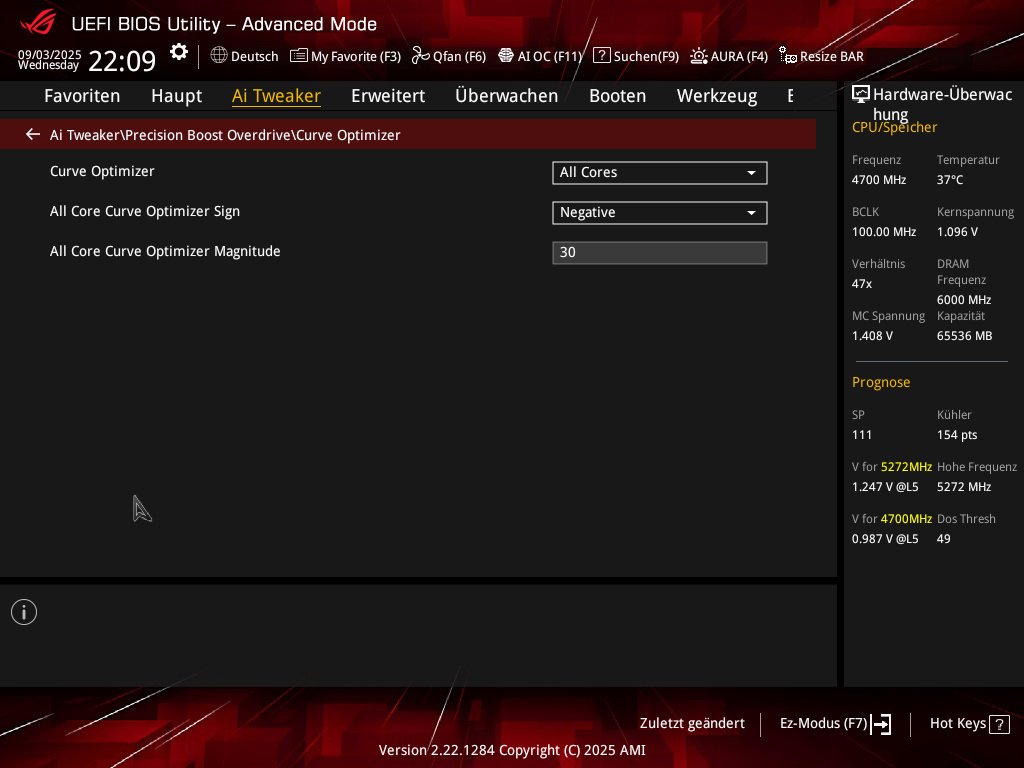Open the Optimizer Sign Negative dropdown
The height and width of the screenshot is (768, 1024).
click(660, 213)
